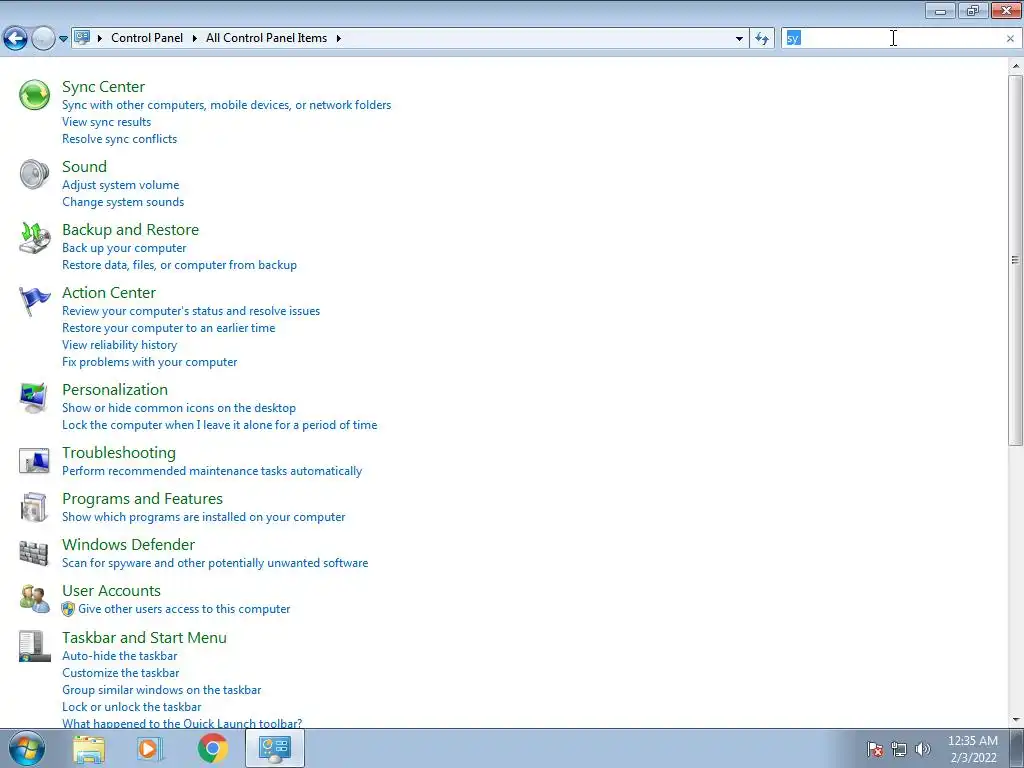Open Google Chrome from the taskbar
Viewport: 1024px width, 768px height.
point(213,748)
